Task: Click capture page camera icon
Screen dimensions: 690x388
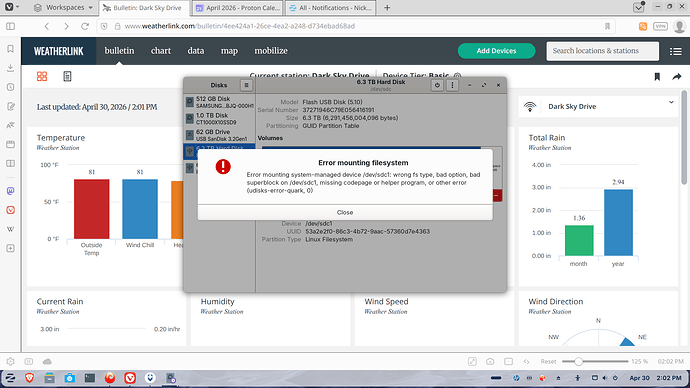Action: pyautogui.click(x=490, y=361)
